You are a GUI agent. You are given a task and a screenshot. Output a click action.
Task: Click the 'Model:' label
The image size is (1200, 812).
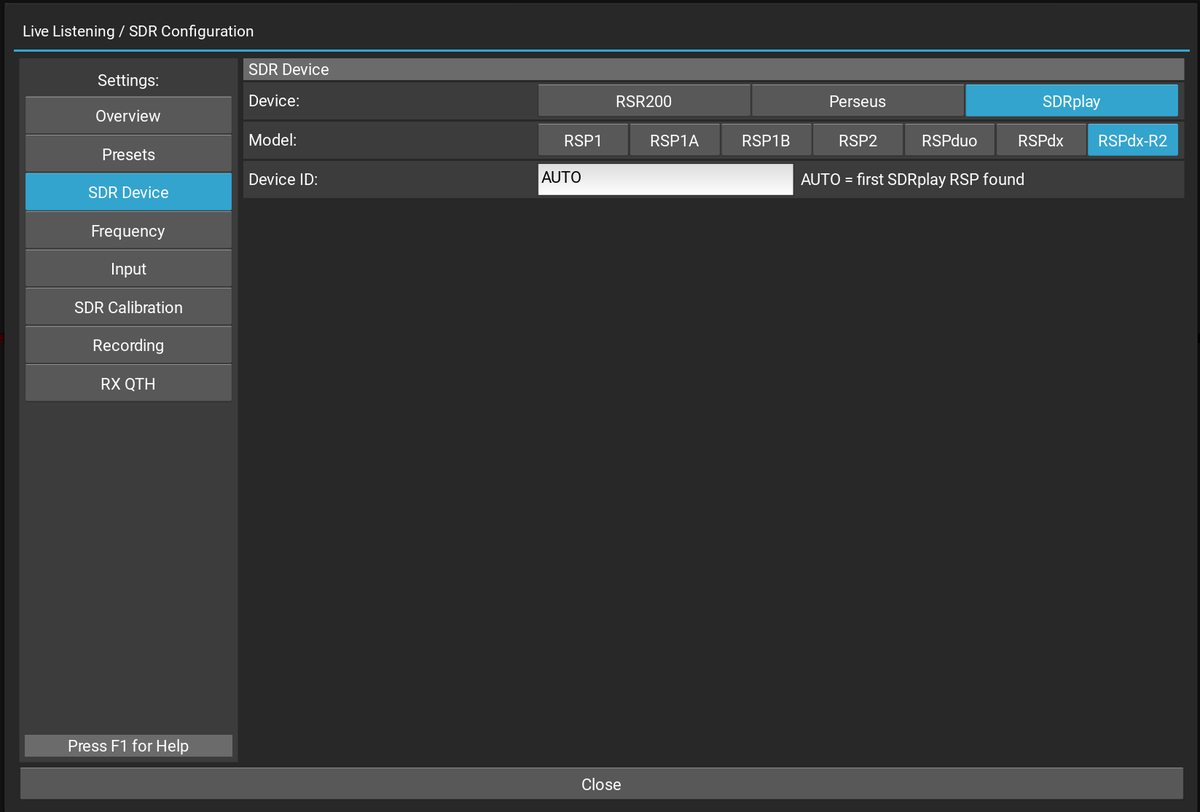(273, 141)
